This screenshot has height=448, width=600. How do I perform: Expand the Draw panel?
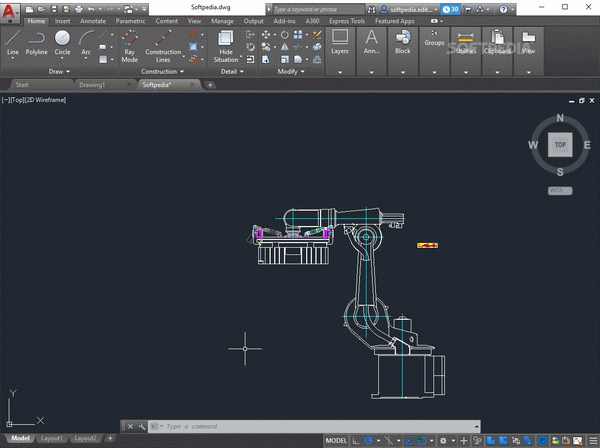[x=59, y=72]
